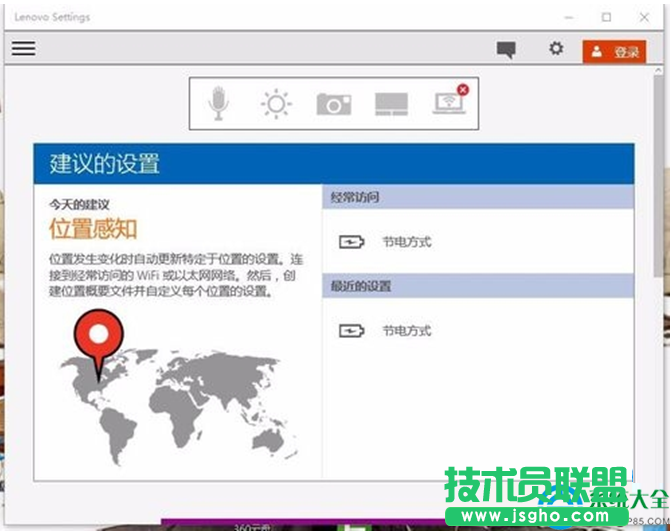Click the battery icon under 经常访问
This screenshot has height=532, width=672.
point(352,242)
